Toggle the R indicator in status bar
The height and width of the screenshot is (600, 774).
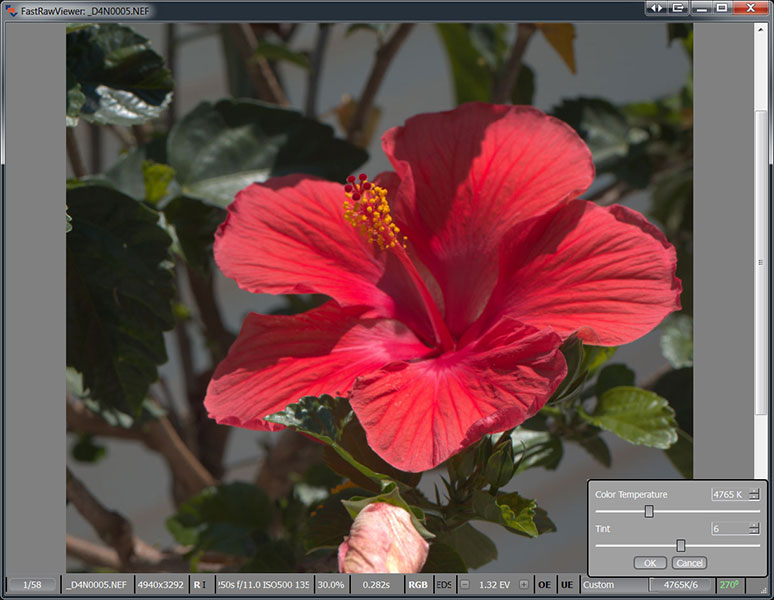click(198, 584)
